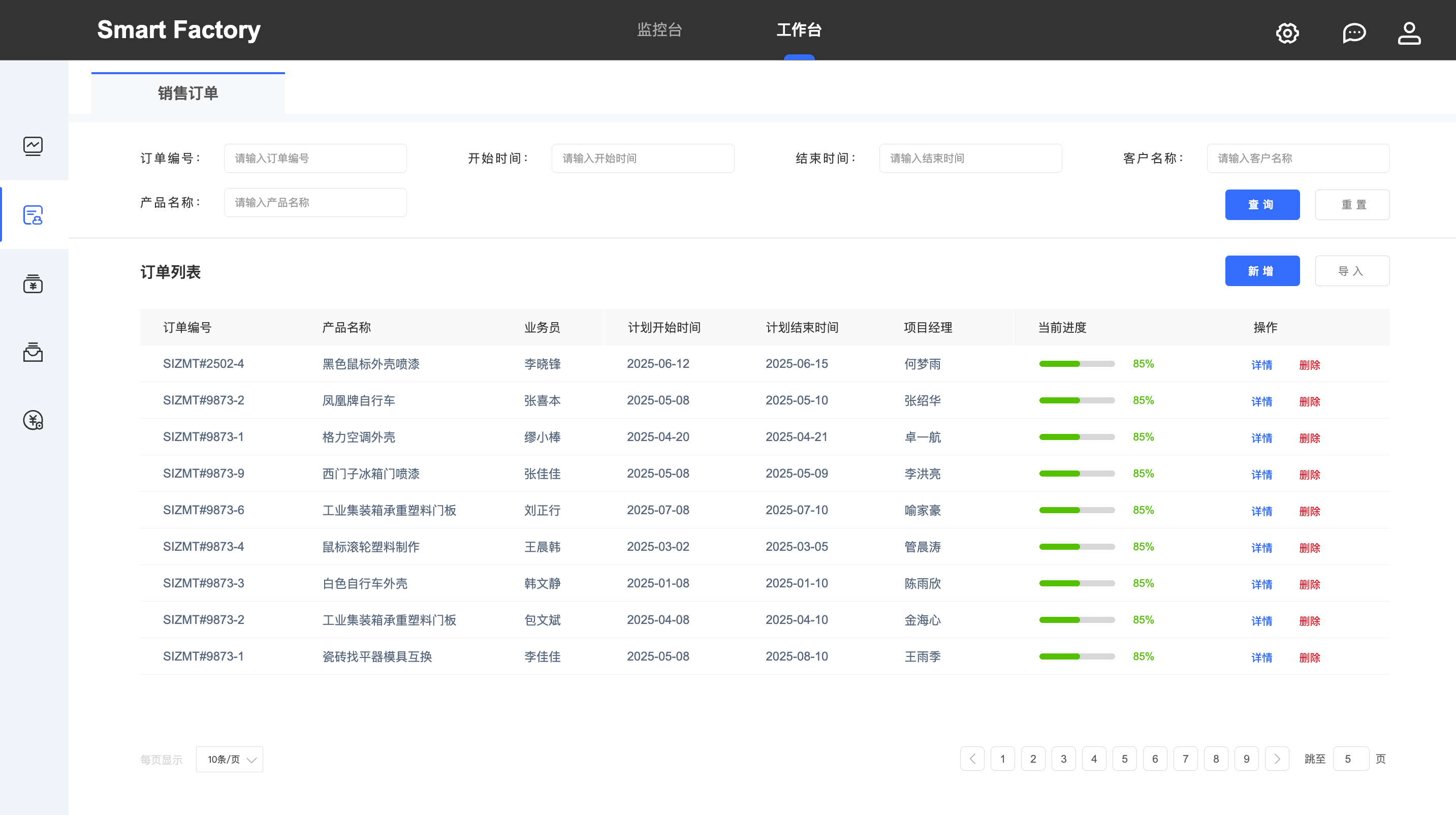Open the monitor chart sidebar icon

point(33,146)
